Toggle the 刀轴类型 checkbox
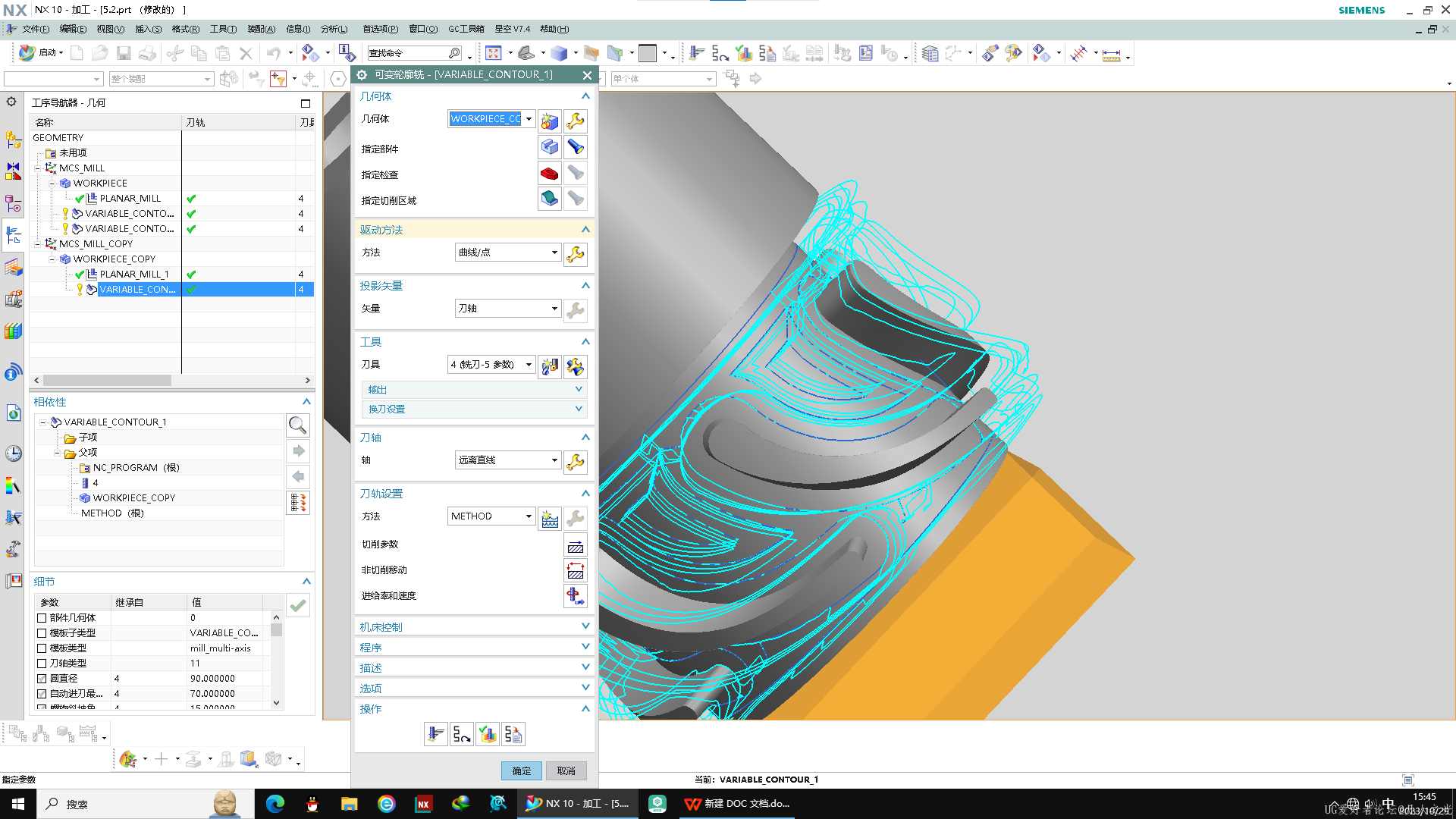1456x819 pixels. (x=42, y=664)
